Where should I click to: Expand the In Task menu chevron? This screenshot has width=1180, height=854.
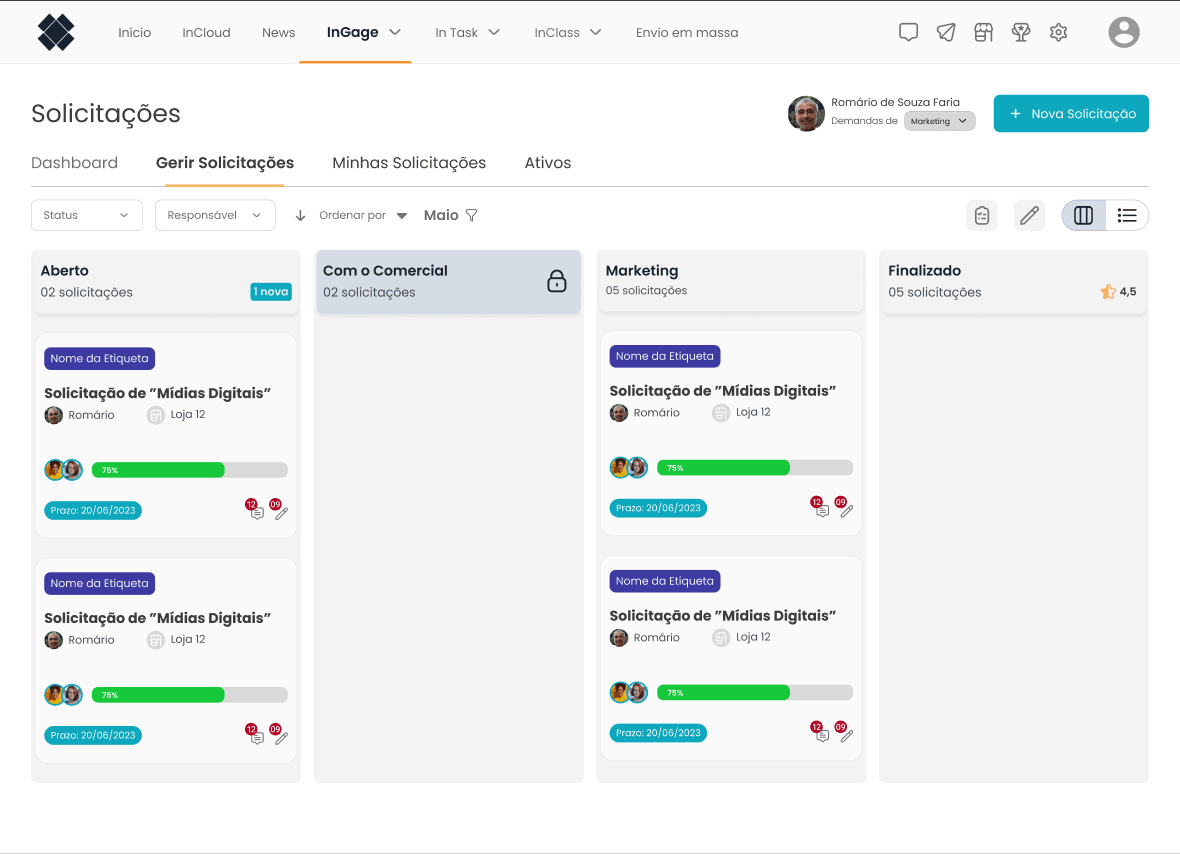[x=494, y=32]
